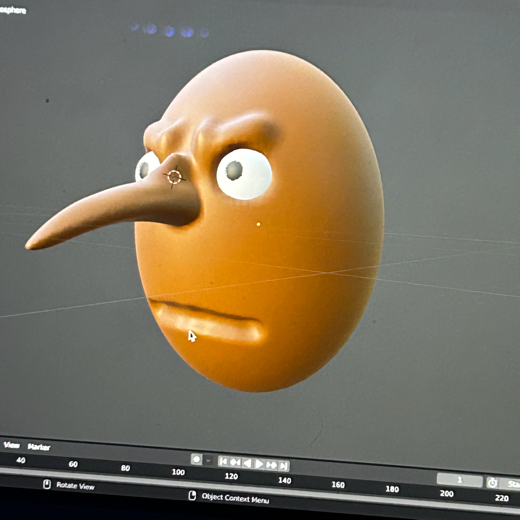The height and width of the screenshot is (520, 520).
Task: Open the timeline Marker menu
Action: (x=39, y=447)
